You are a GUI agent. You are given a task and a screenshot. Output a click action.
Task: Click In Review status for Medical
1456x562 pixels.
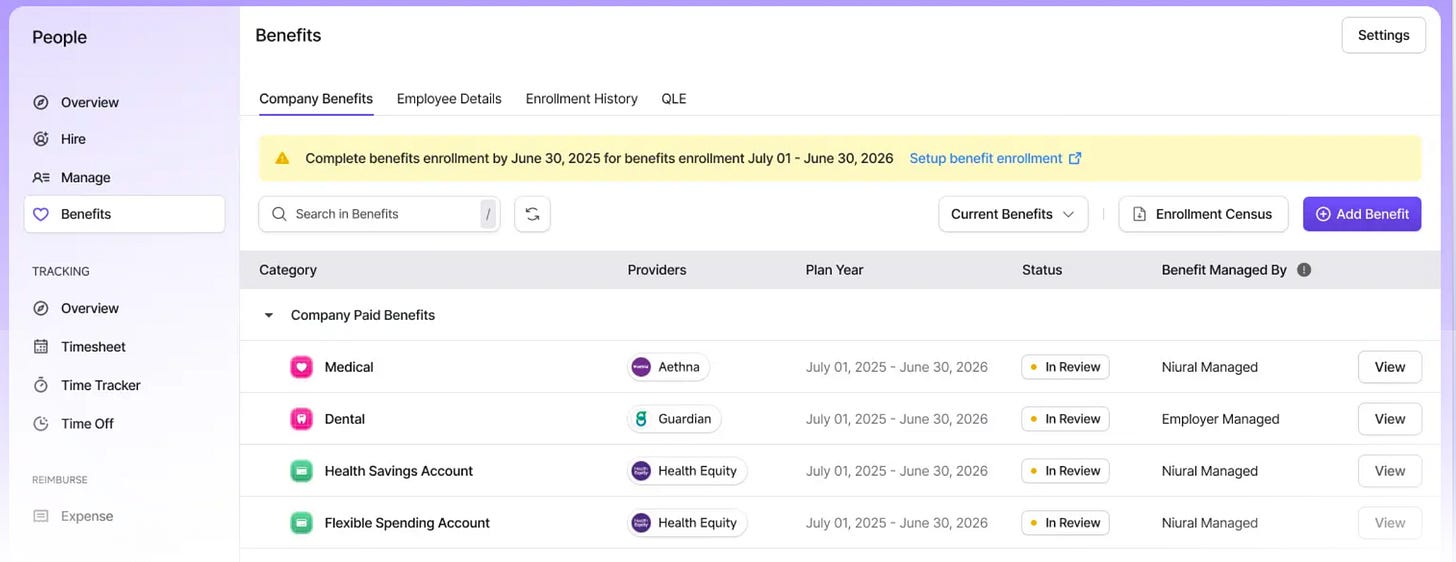(x=1065, y=367)
